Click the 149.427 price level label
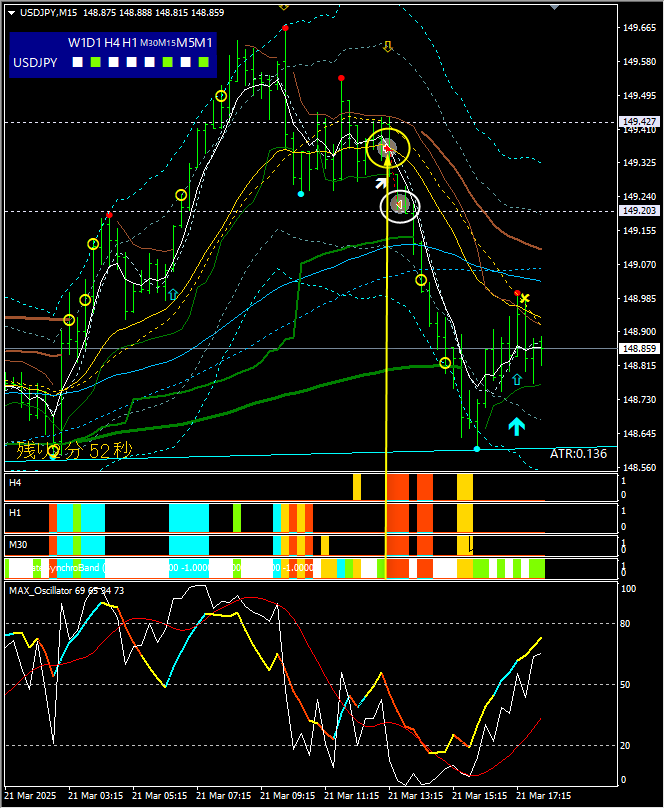The height and width of the screenshot is (809, 665). pyautogui.click(x=639, y=121)
